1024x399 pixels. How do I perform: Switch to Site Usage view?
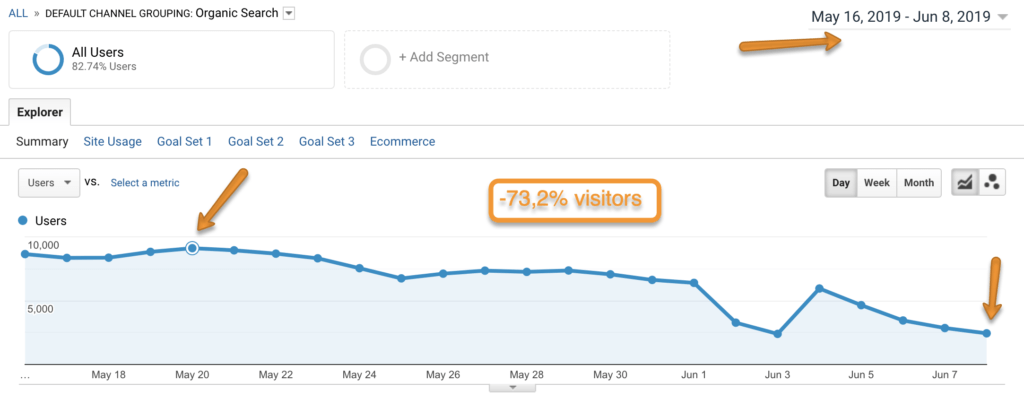tap(112, 142)
